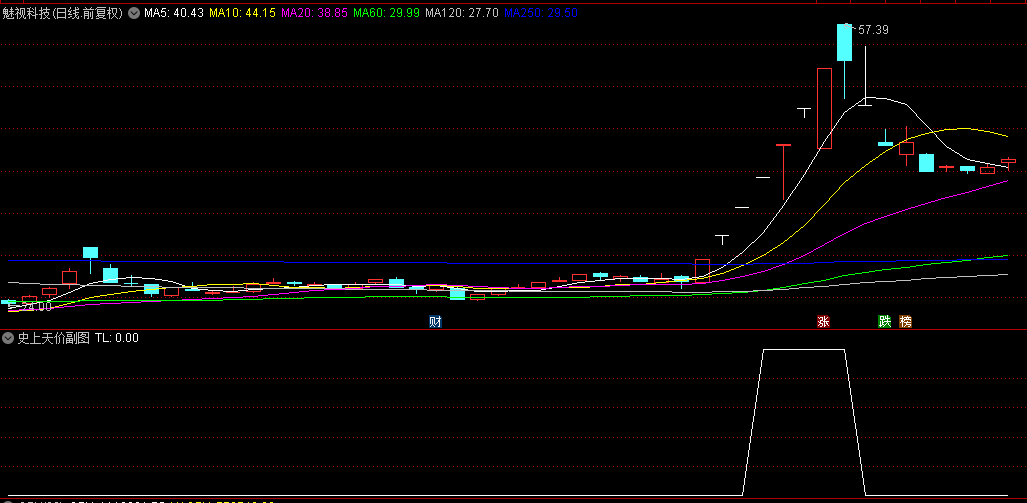The width and height of the screenshot is (1027, 503).
Task: Click the large red hollow candlestick before the peak
Action: point(824,108)
